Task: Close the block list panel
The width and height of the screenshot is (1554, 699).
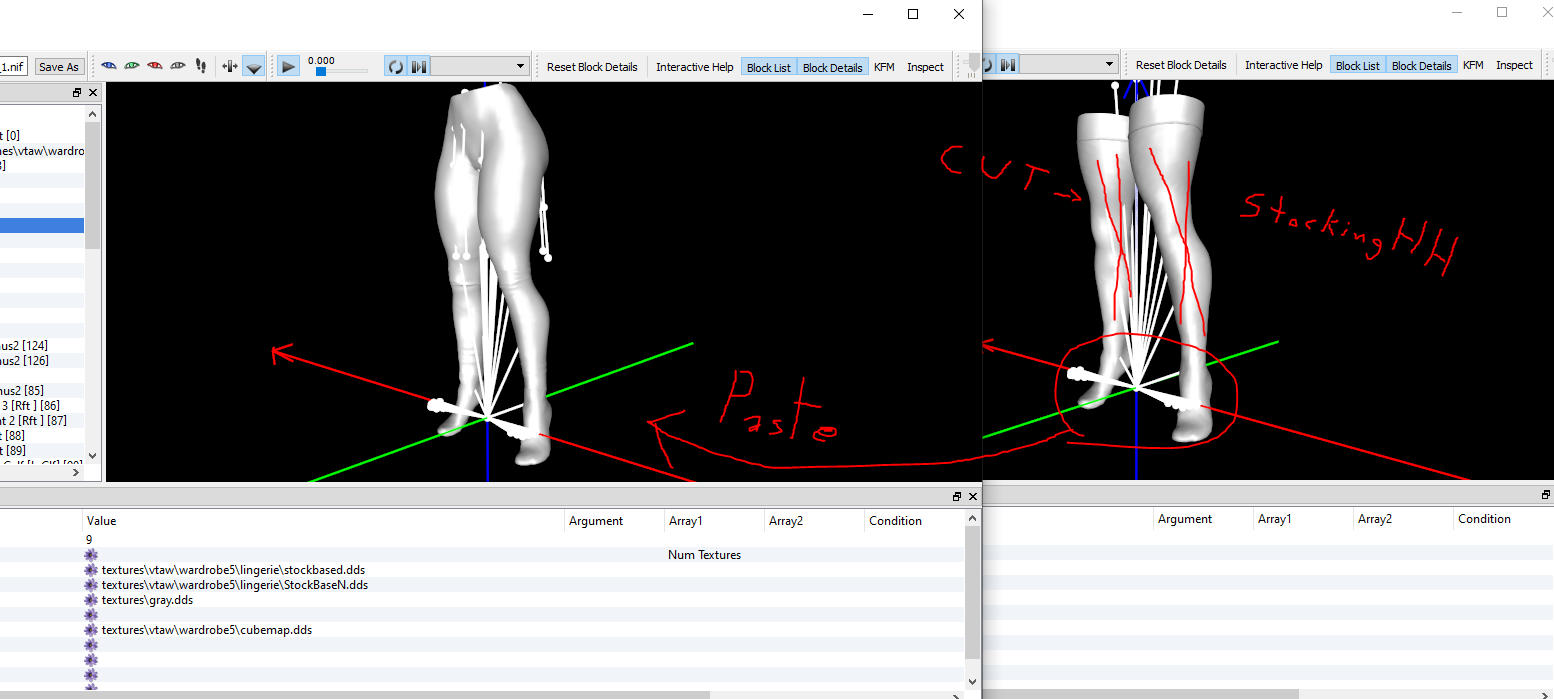Action: [93, 92]
